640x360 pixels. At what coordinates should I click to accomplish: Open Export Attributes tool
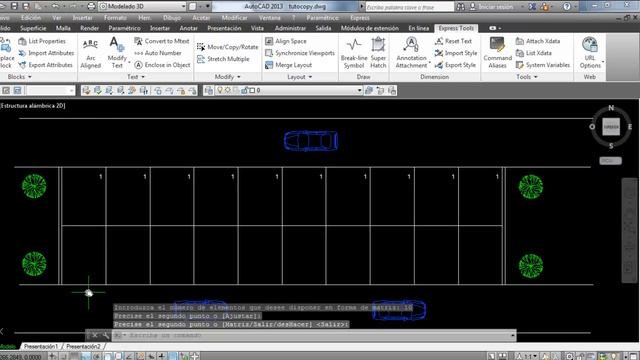46,65
